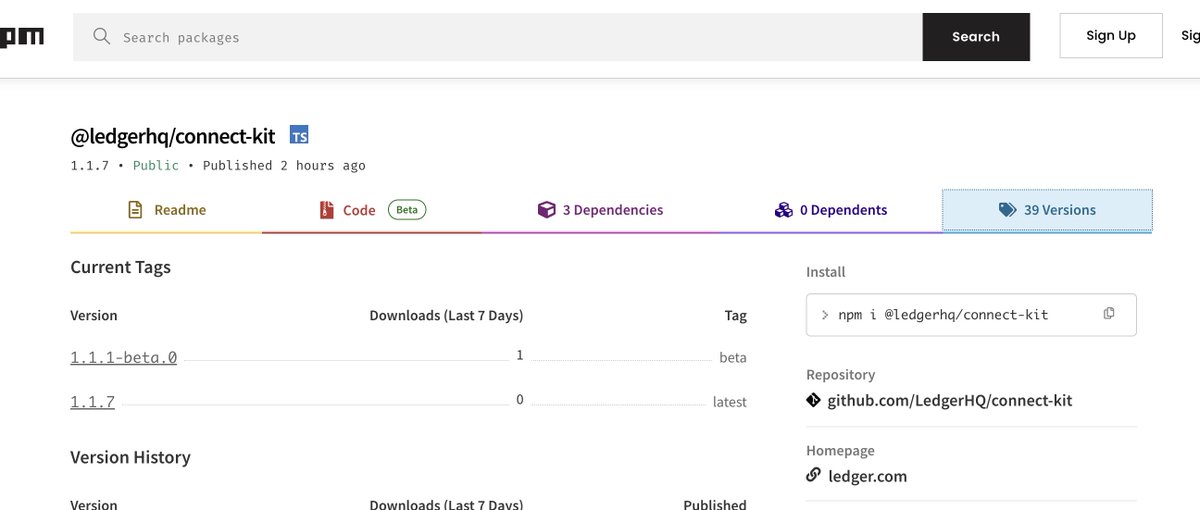Click the Code file icon
Image resolution: width=1200 pixels, height=510 pixels.
pos(326,210)
